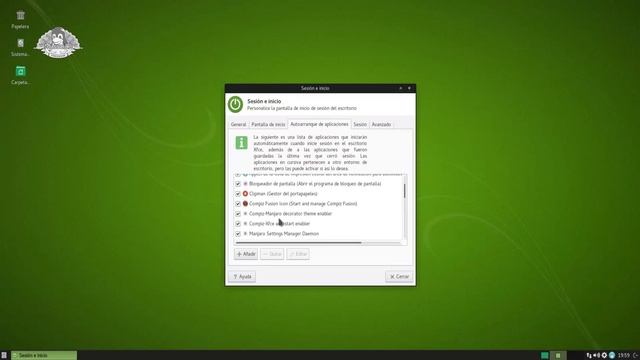Uncheck Clipman autostart checkbox
640x360 pixels.
coord(238,194)
